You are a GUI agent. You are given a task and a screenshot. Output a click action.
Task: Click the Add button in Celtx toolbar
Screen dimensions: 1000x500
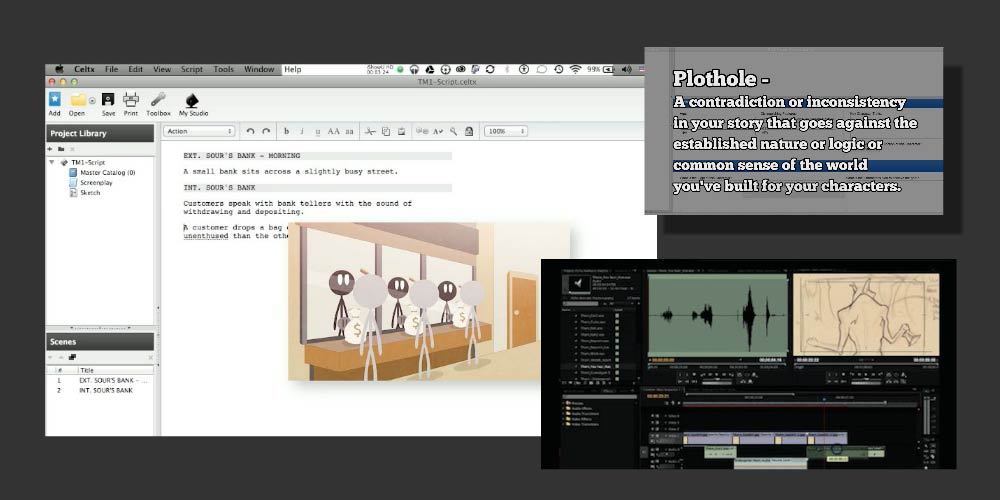tap(54, 100)
